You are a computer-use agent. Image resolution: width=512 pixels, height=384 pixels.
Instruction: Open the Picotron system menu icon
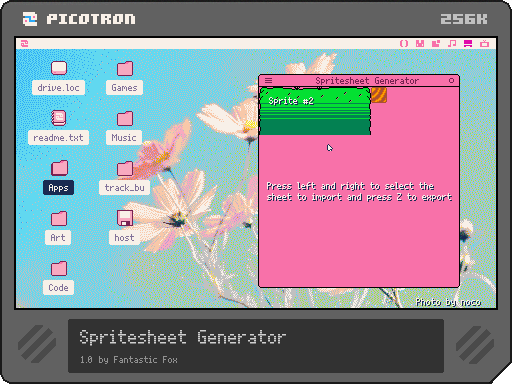pos(25,44)
